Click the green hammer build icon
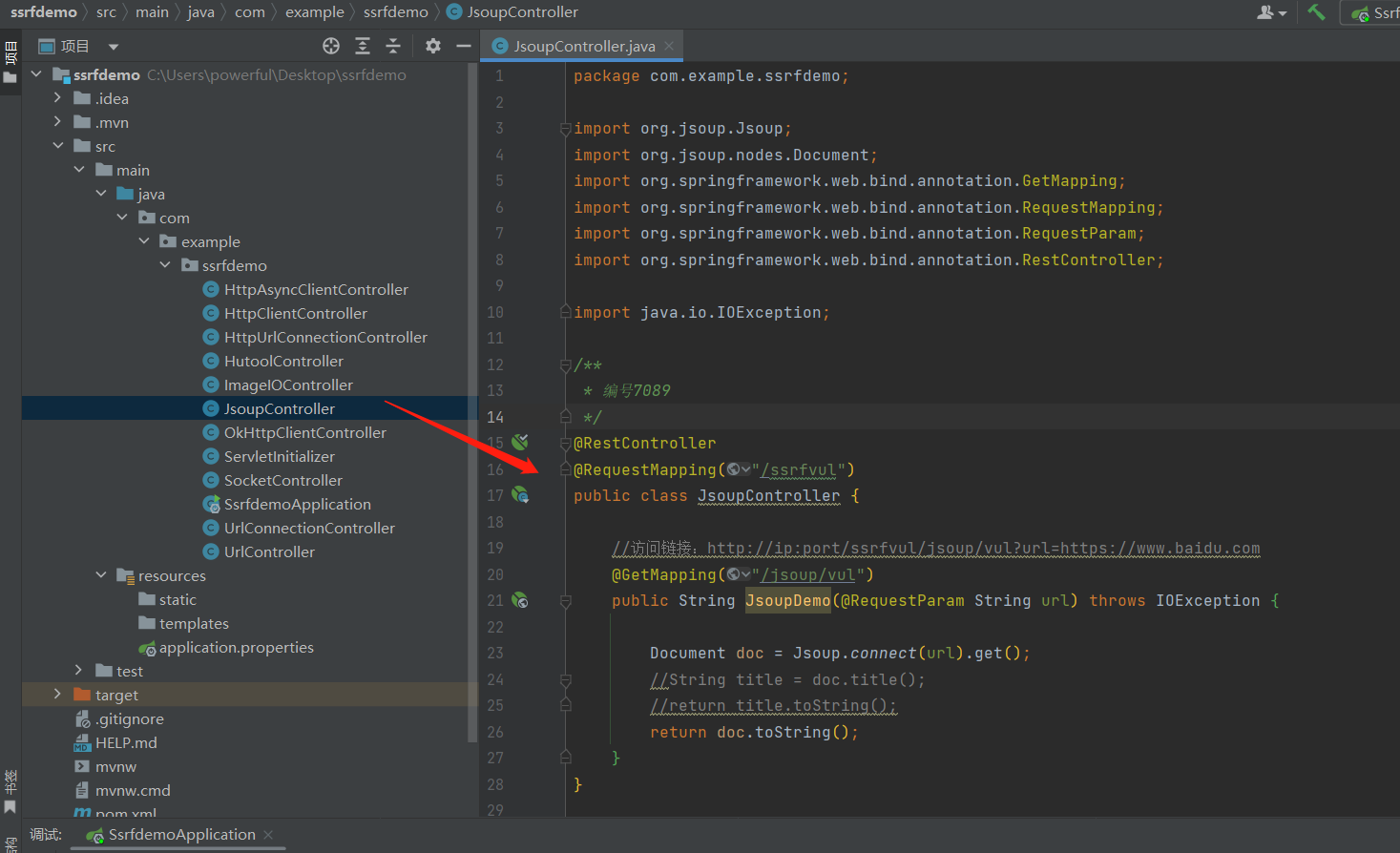Viewport: 1400px width, 853px height. [1317, 12]
